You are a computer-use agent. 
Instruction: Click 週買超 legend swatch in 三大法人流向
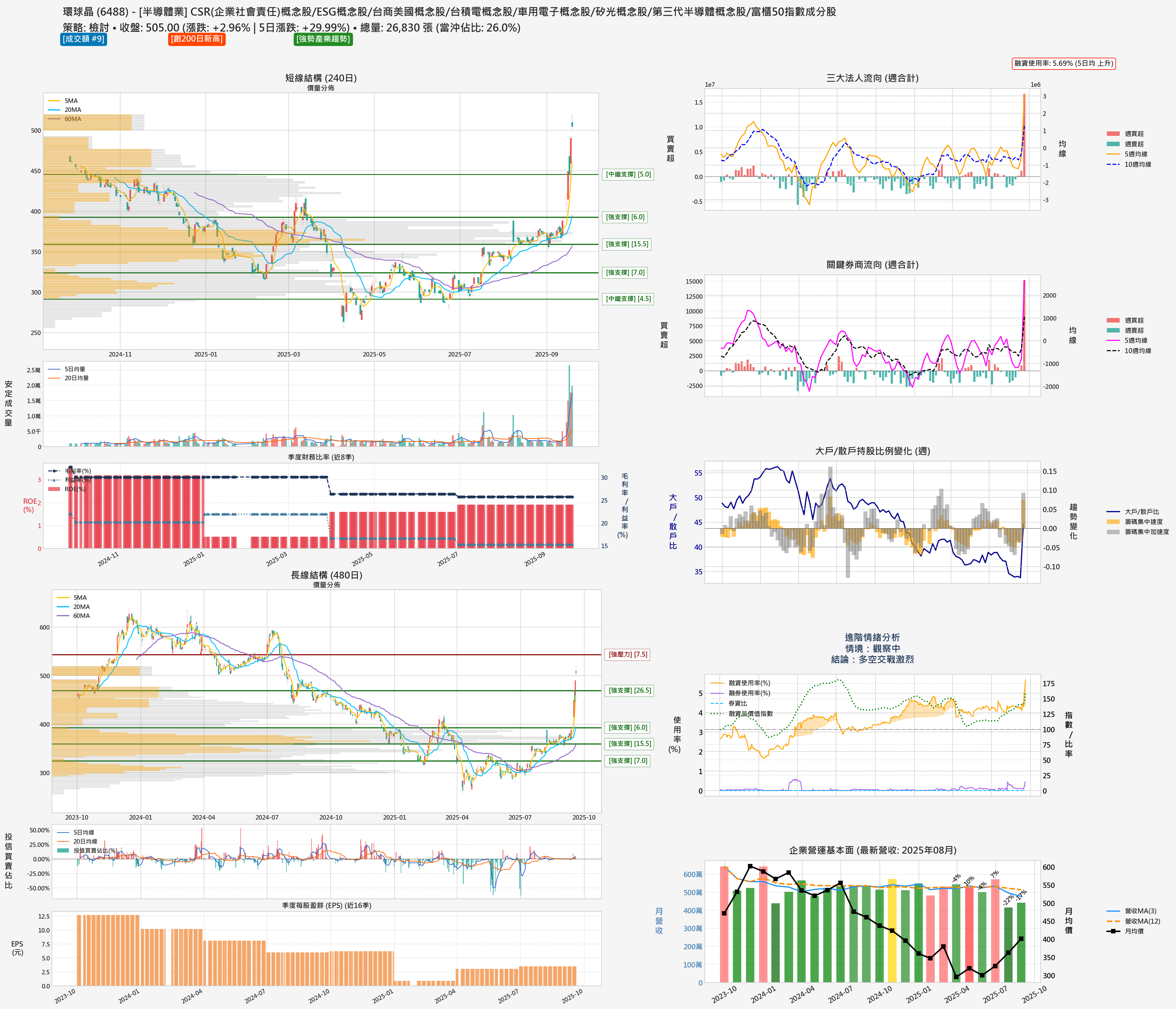1113,134
